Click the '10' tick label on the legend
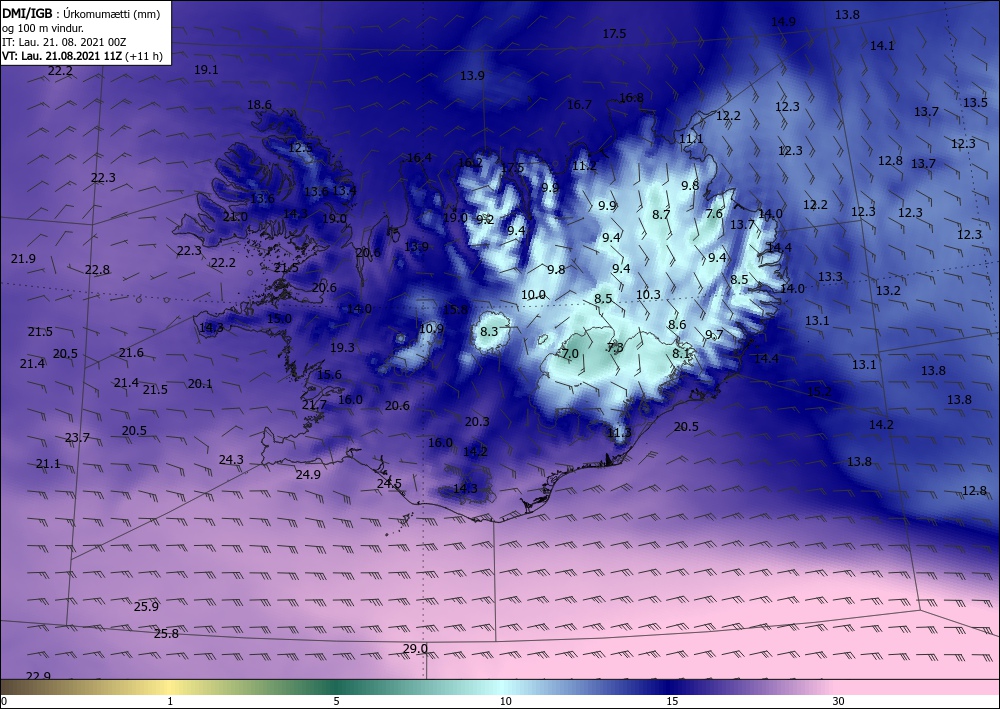The width and height of the screenshot is (1000, 709). point(506,702)
